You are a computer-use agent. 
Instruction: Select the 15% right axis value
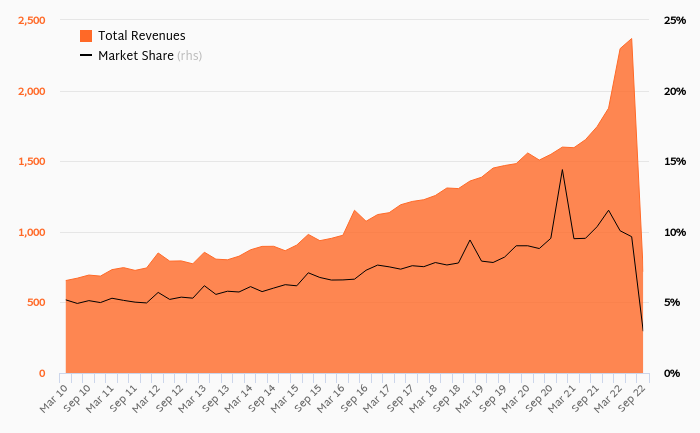[x=673, y=162]
